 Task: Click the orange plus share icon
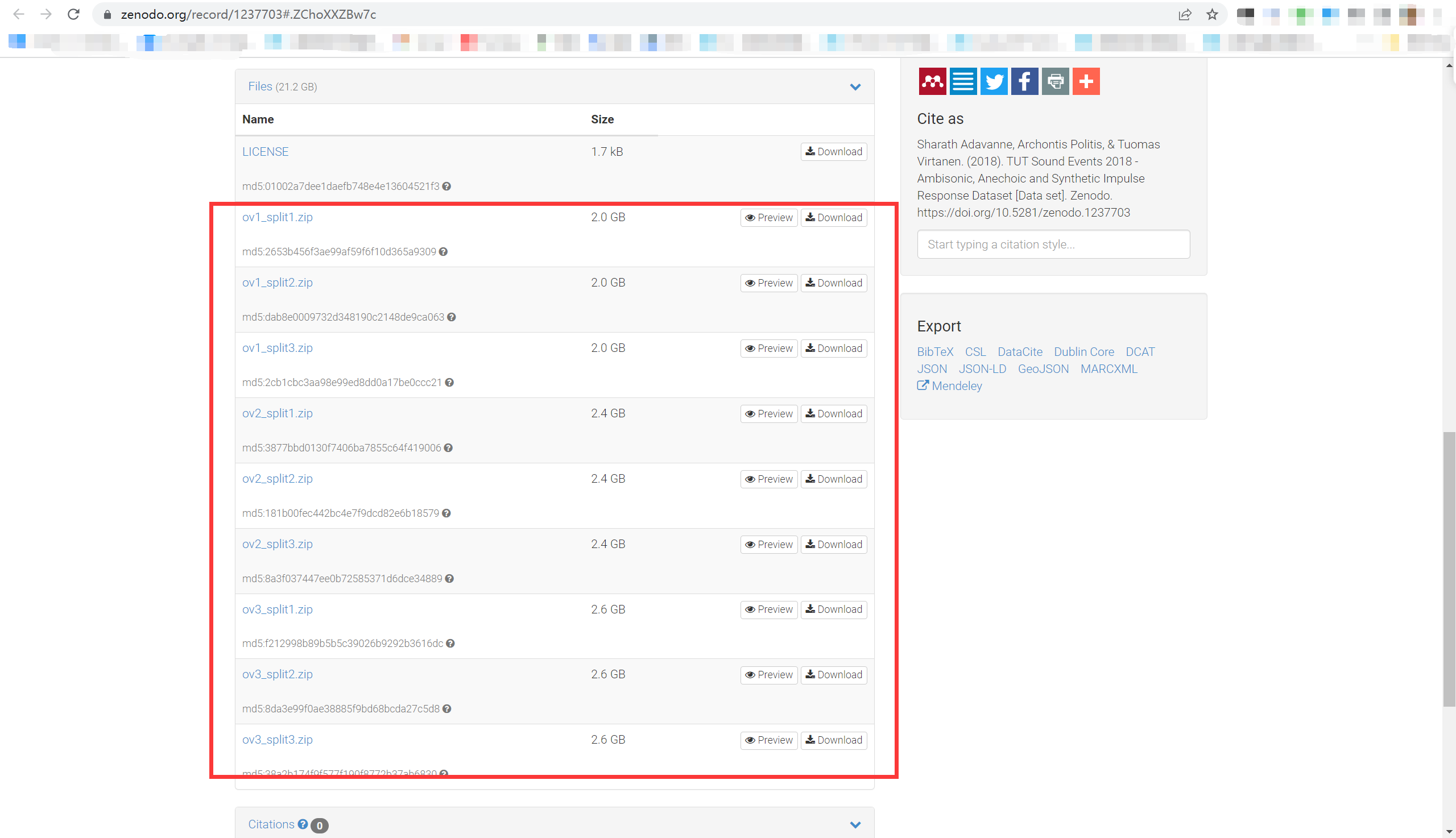(1086, 81)
